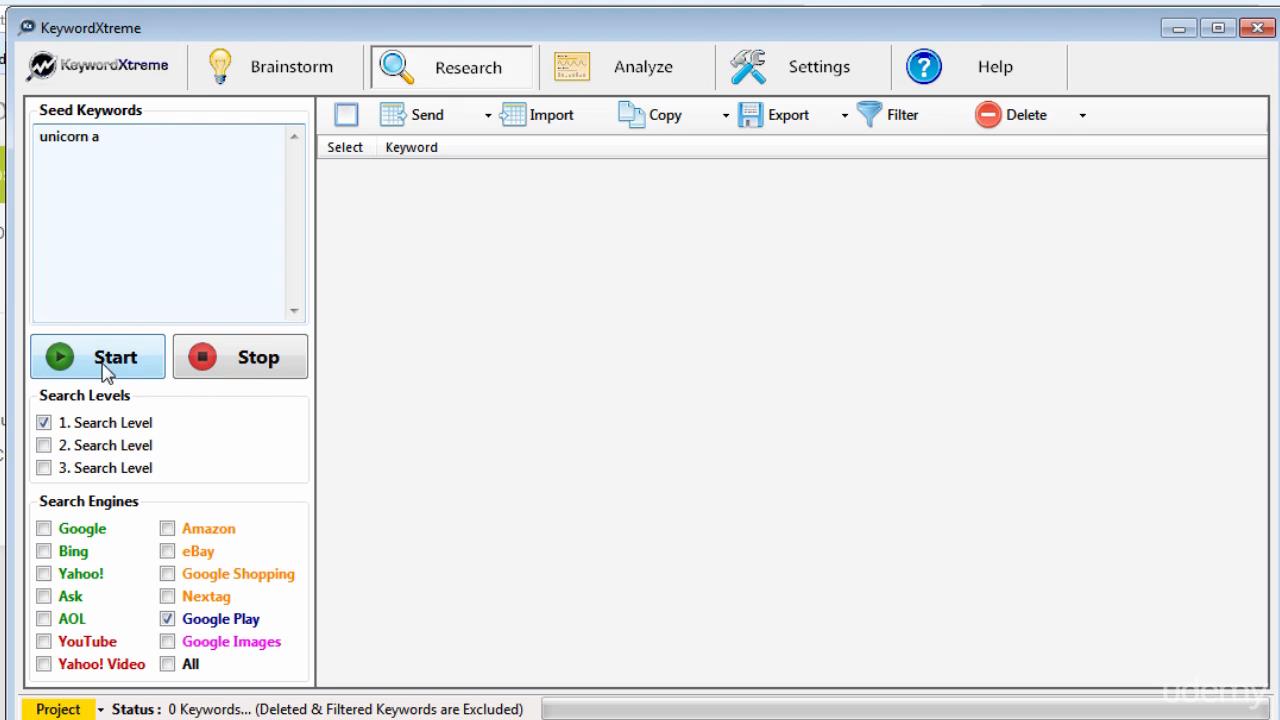Click the Analyze chart icon

coord(572,67)
